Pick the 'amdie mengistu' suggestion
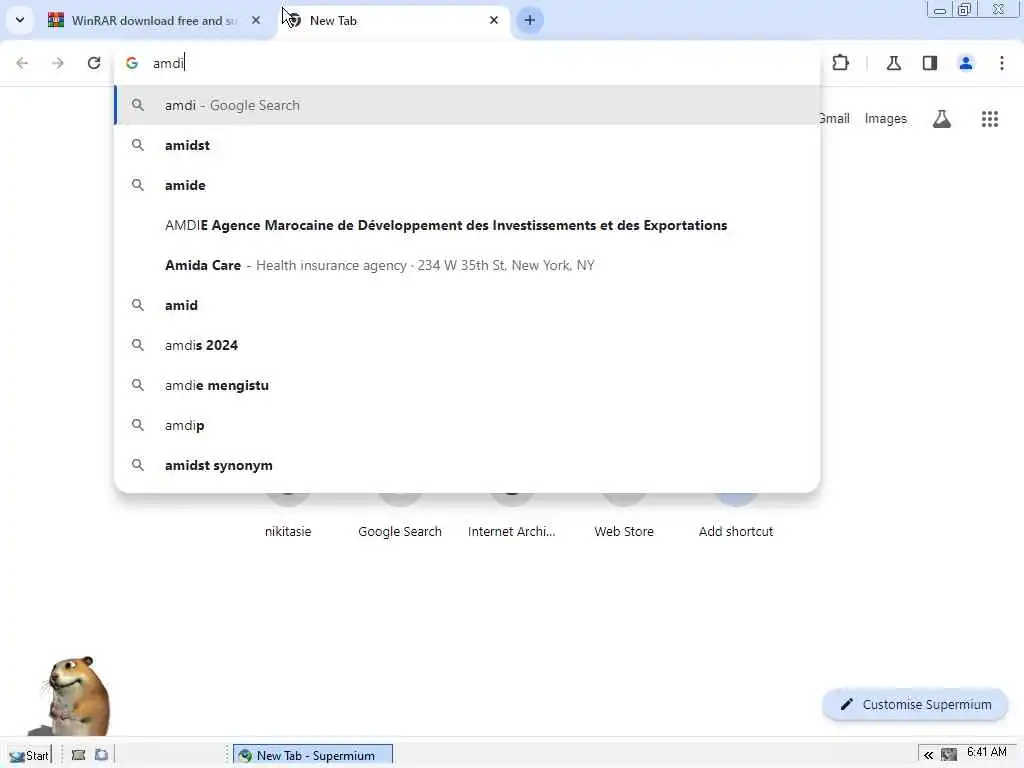This screenshot has width=1024, height=768. coord(468,385)
